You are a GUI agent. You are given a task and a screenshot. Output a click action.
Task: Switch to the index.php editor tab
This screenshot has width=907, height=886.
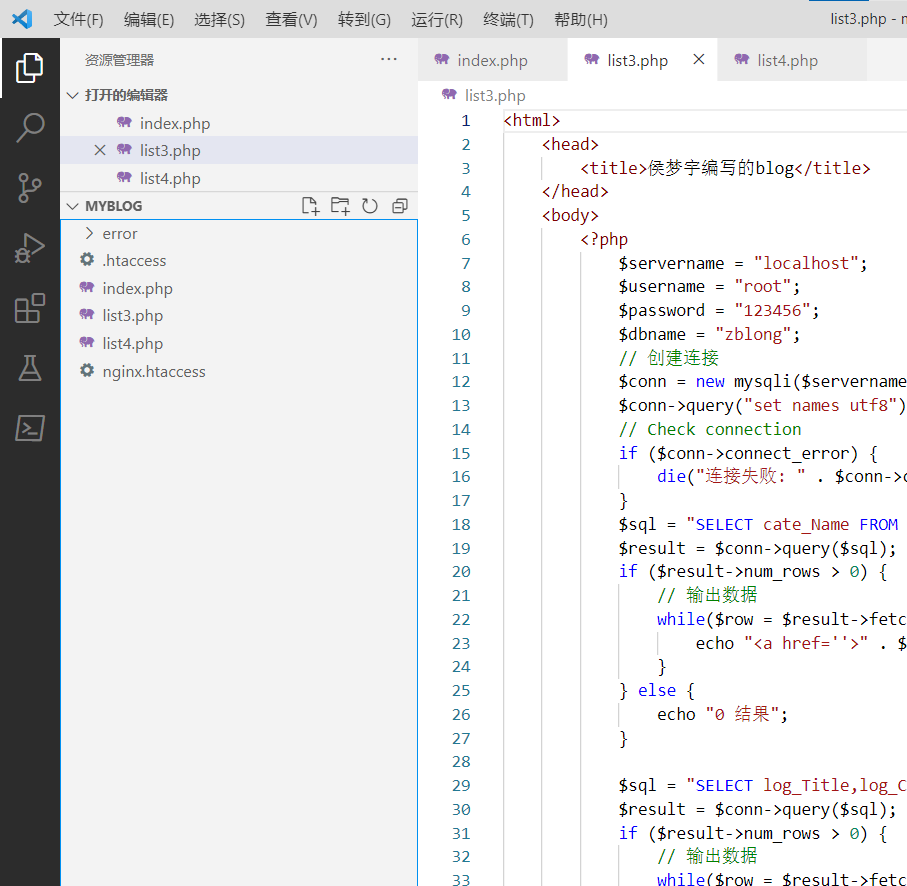coord(492,60)
